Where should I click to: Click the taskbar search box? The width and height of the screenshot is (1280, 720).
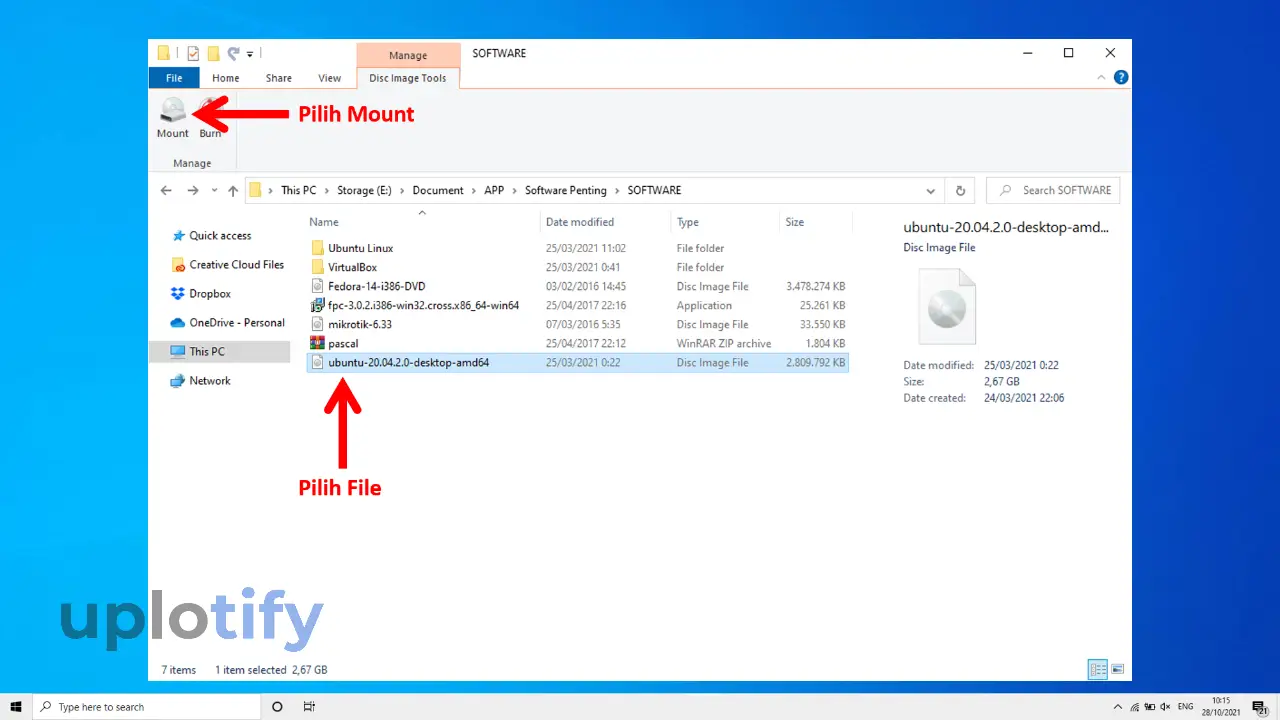tap(146, 706)
